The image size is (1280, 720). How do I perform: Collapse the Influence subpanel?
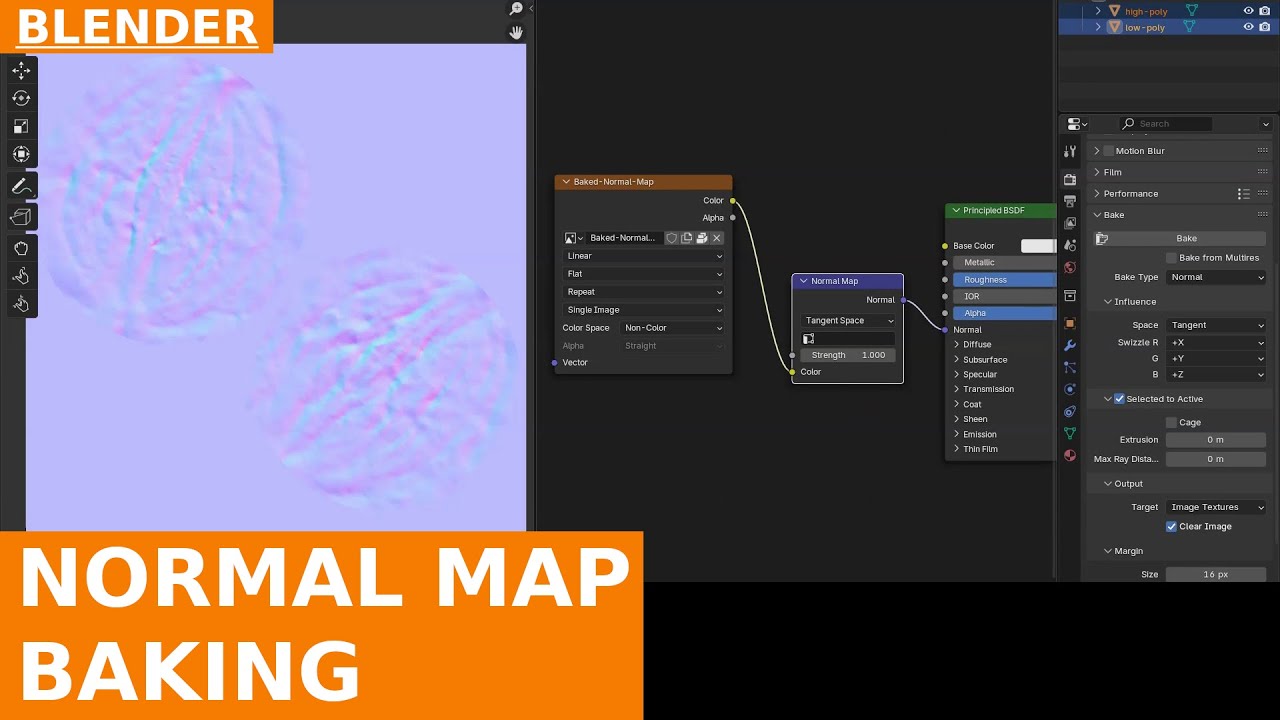point(1108,302)
